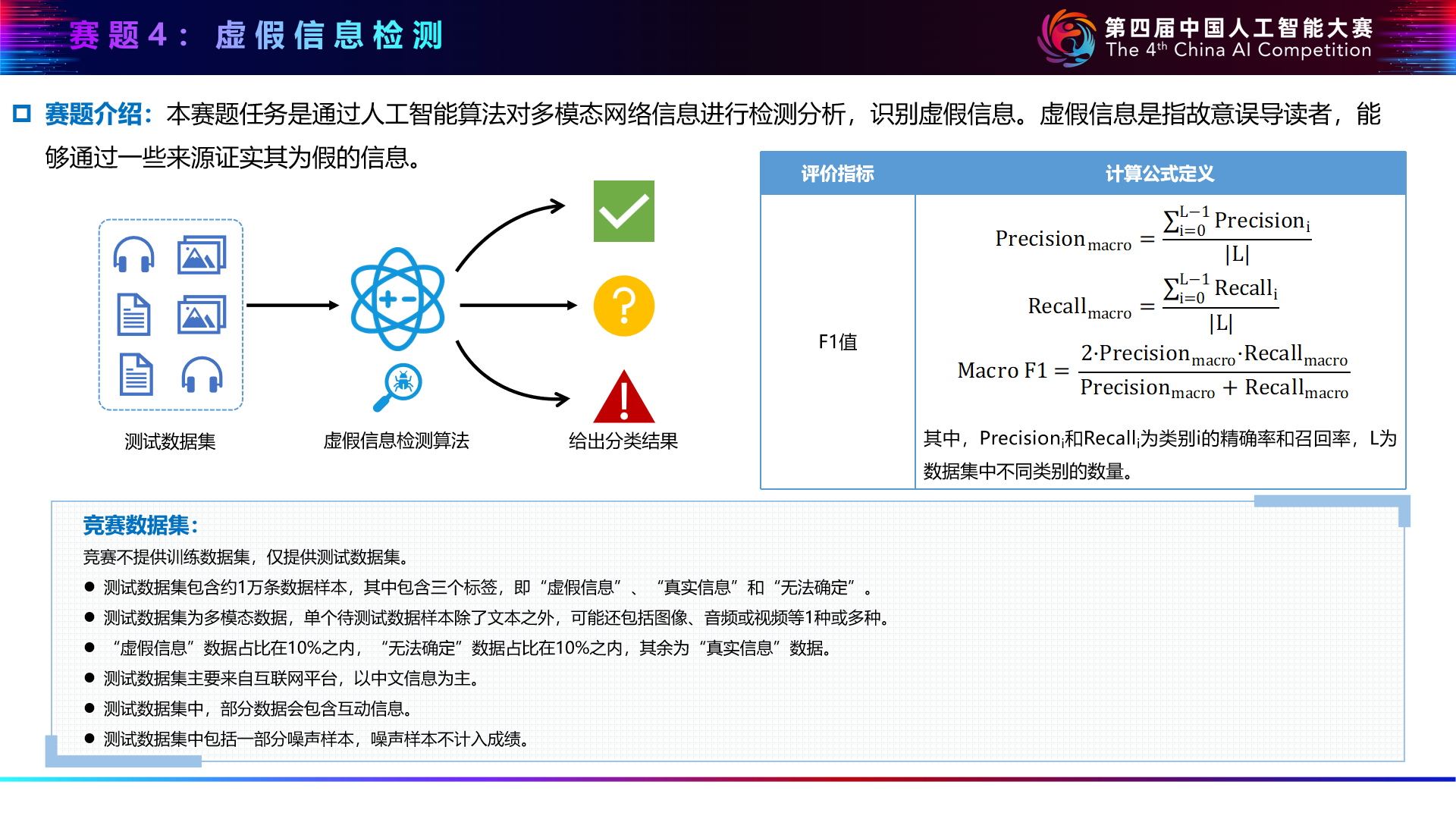This screenshot has height=819, width=1456.
Task: Click the 赛题介绍 heading label
Action: pyautogui.click(x=99, y=115)
